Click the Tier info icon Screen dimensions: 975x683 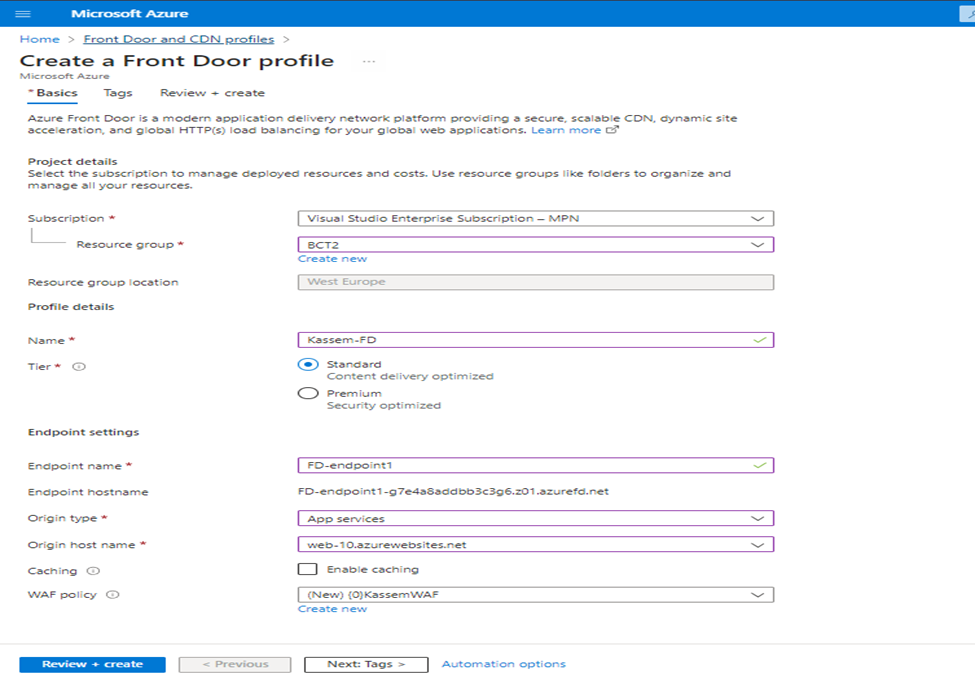[x=79, y=366]
